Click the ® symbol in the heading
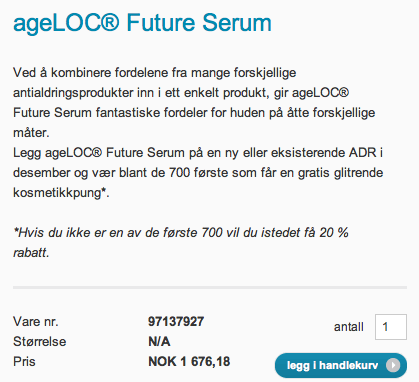Screen dimensions: 419x382 (109, 22)
